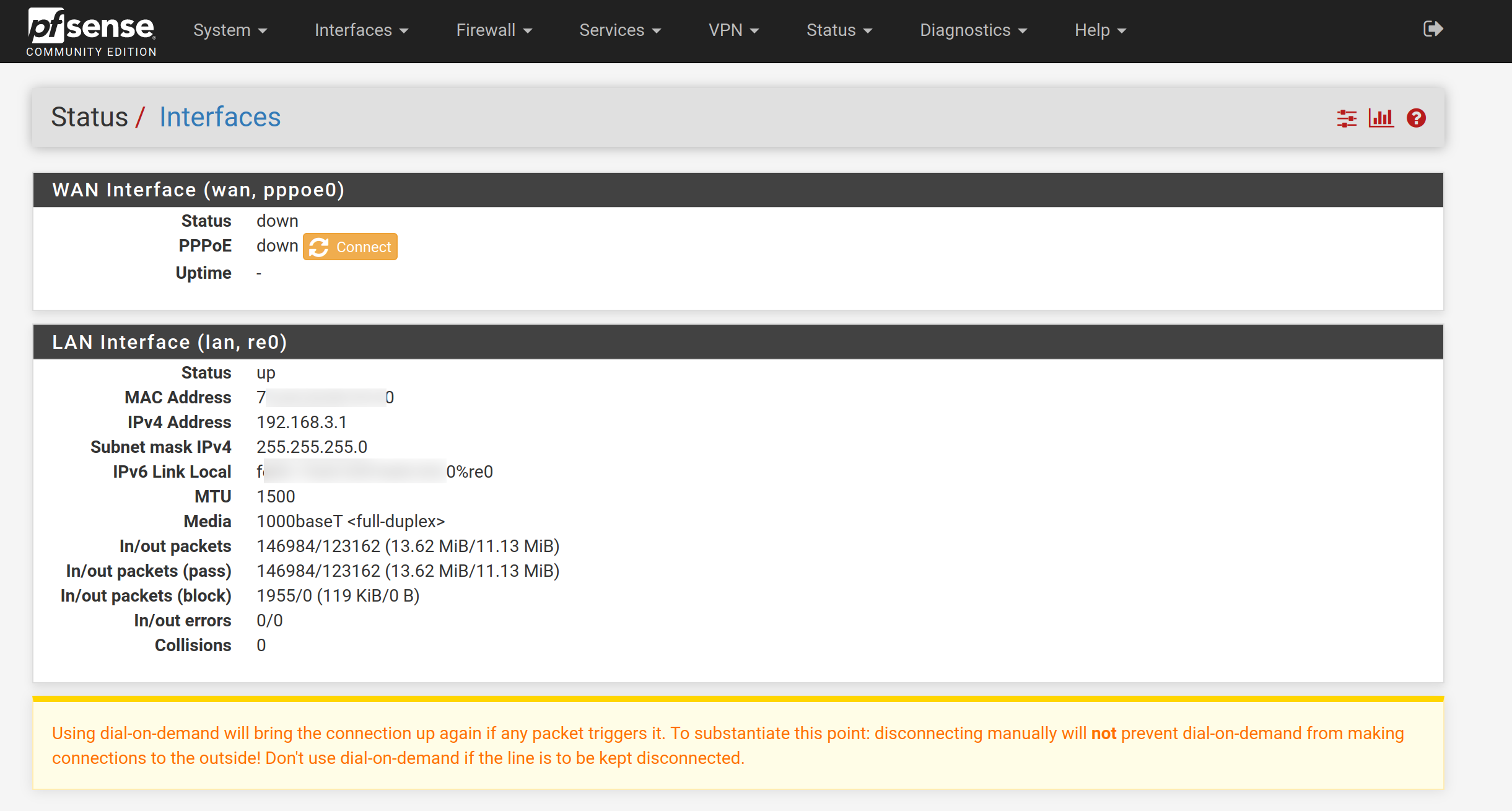Click the logout icon in navbar
The width and height of the screenshot is (1512, 811).
tap(1433, 29)
